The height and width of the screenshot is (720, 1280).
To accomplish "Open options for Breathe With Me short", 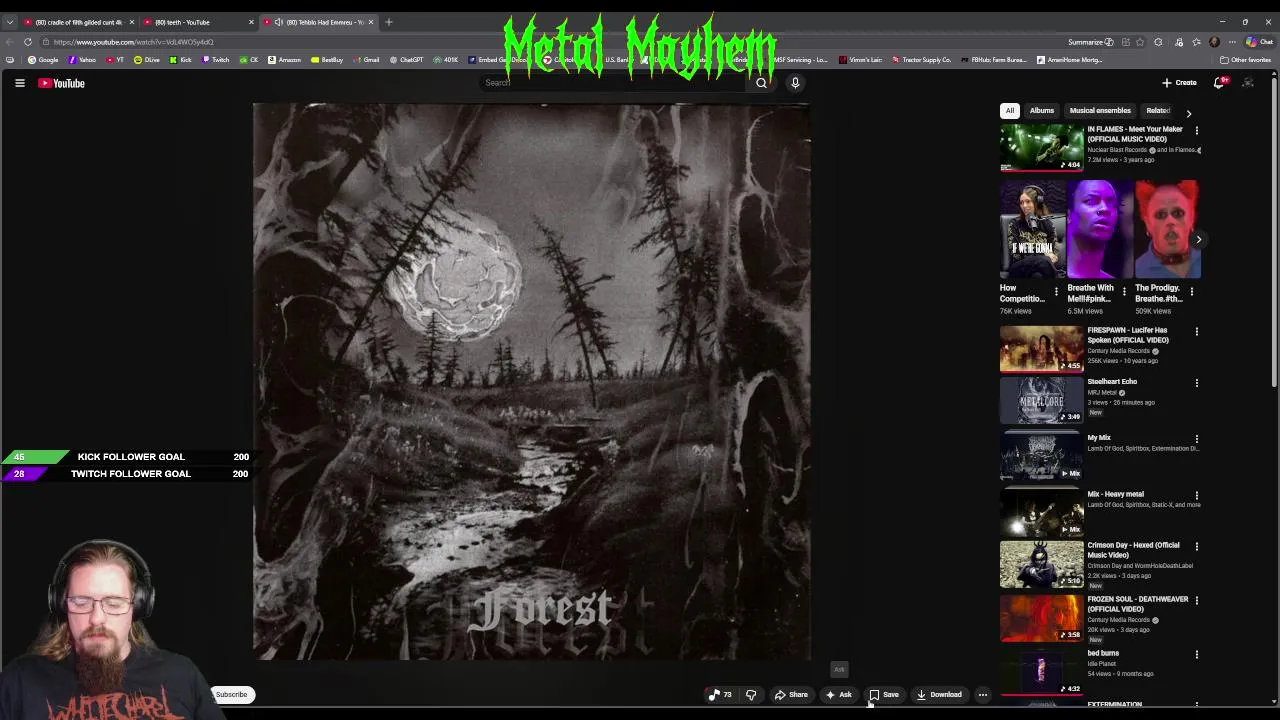I will pyautogui.click(x=1124, y=292).
